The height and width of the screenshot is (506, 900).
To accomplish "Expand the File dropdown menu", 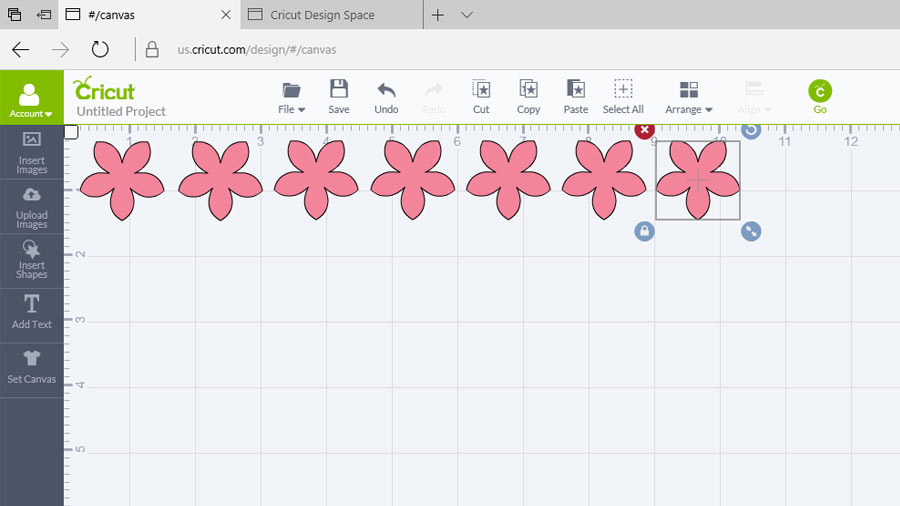I will tap(292, 96).
